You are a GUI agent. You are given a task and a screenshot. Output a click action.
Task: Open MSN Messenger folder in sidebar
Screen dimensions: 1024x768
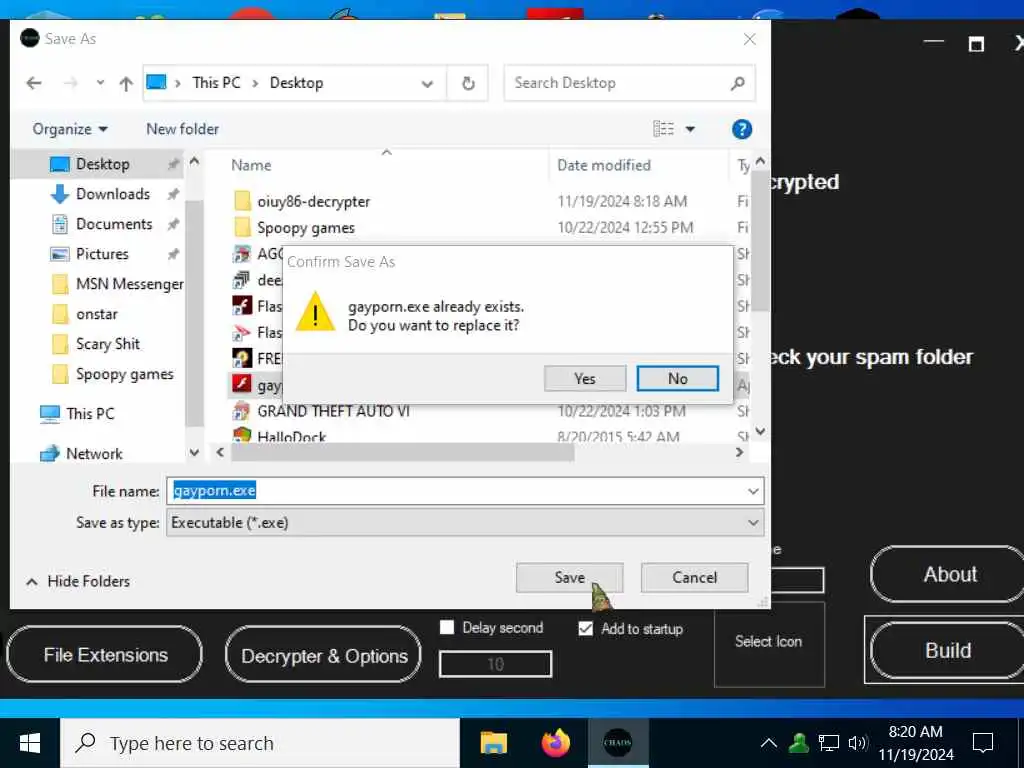129,284
